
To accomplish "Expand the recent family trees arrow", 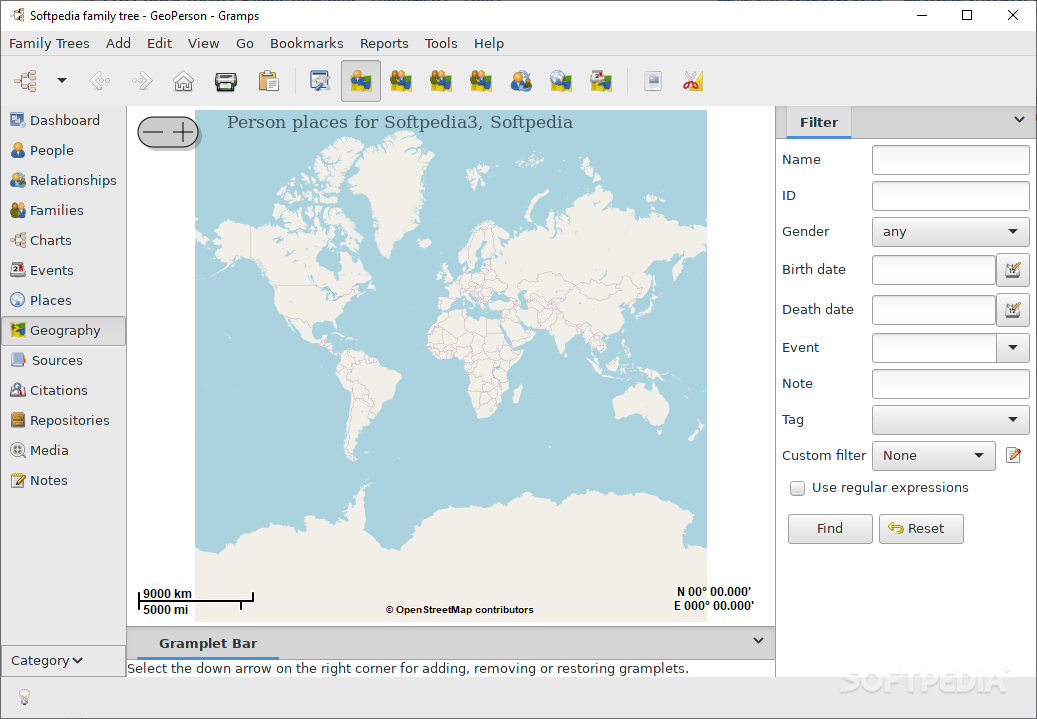I will [62, 81].
